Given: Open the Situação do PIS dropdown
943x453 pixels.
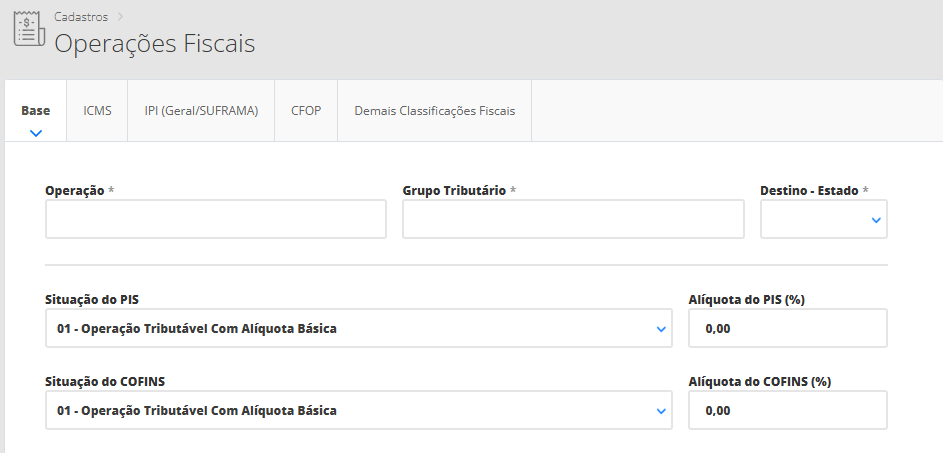Looking at the screenshot, I should (x=359, y=328).
